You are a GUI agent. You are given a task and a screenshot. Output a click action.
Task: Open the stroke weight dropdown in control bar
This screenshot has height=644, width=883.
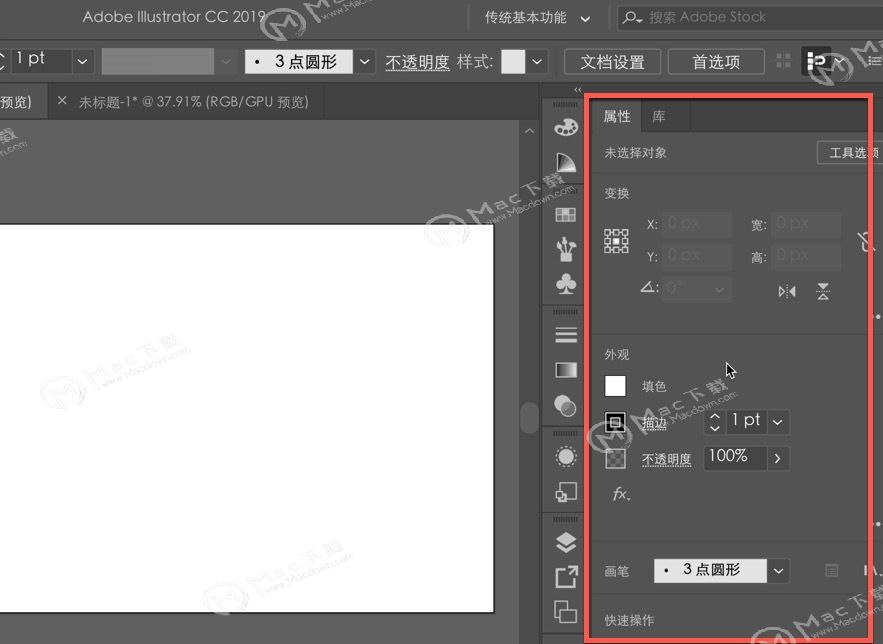point(82,61)
